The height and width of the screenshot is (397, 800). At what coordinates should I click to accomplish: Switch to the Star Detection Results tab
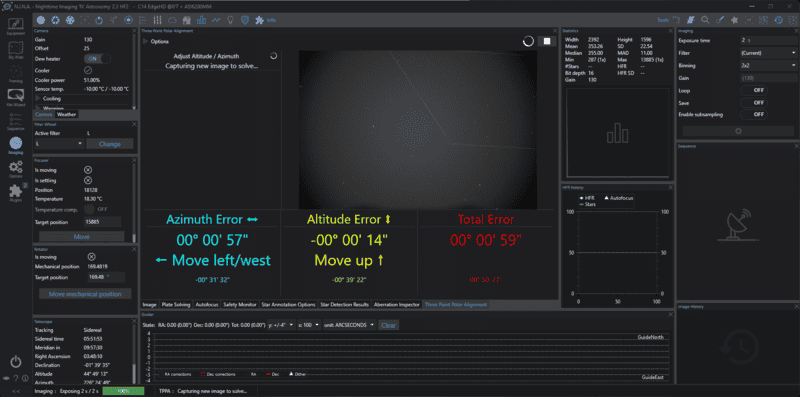click(x=344, y=305)
